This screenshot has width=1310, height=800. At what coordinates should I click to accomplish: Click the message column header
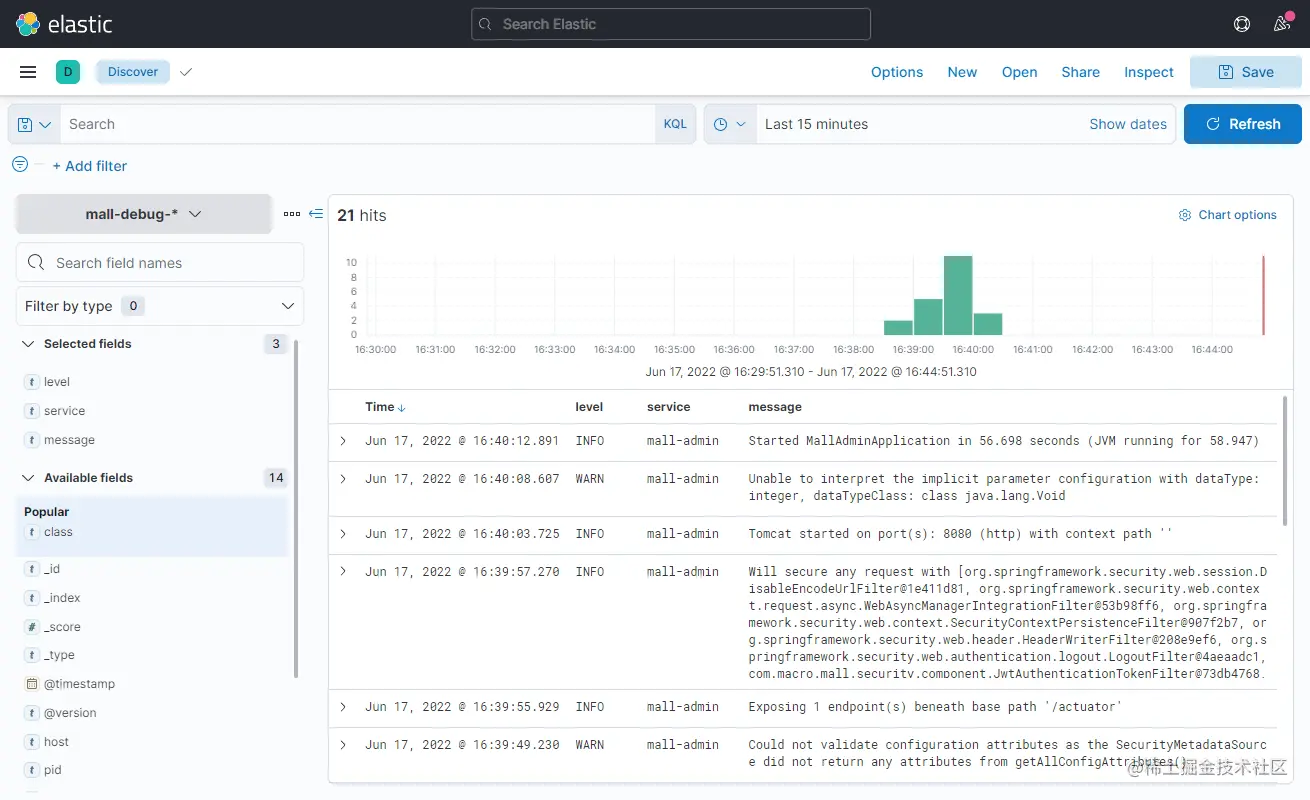(775, 407)
